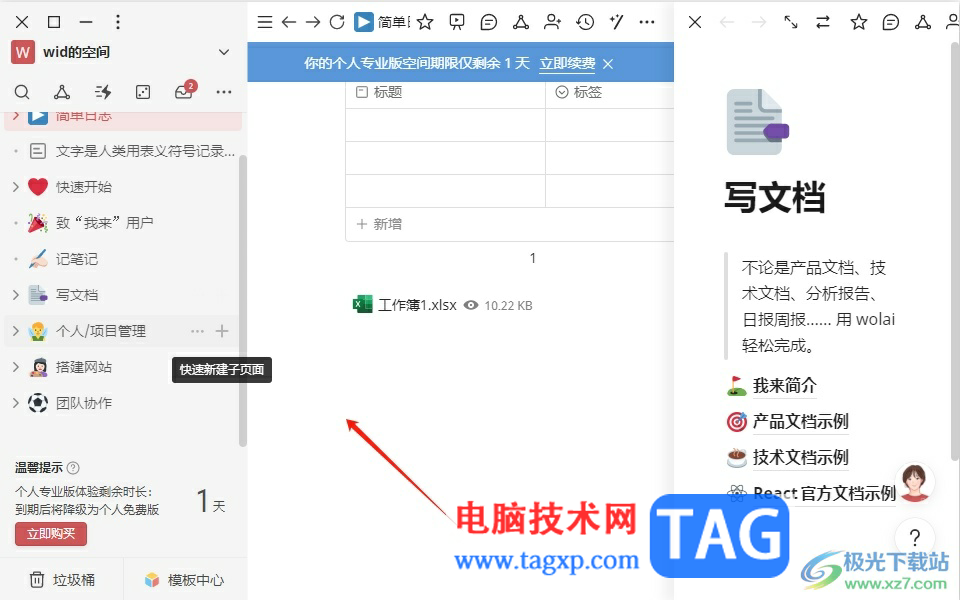Image resolution: width=960 pixels, height=600 pixels.
Task: Open comments icon in main toolbar
Action: click(489, 23)
